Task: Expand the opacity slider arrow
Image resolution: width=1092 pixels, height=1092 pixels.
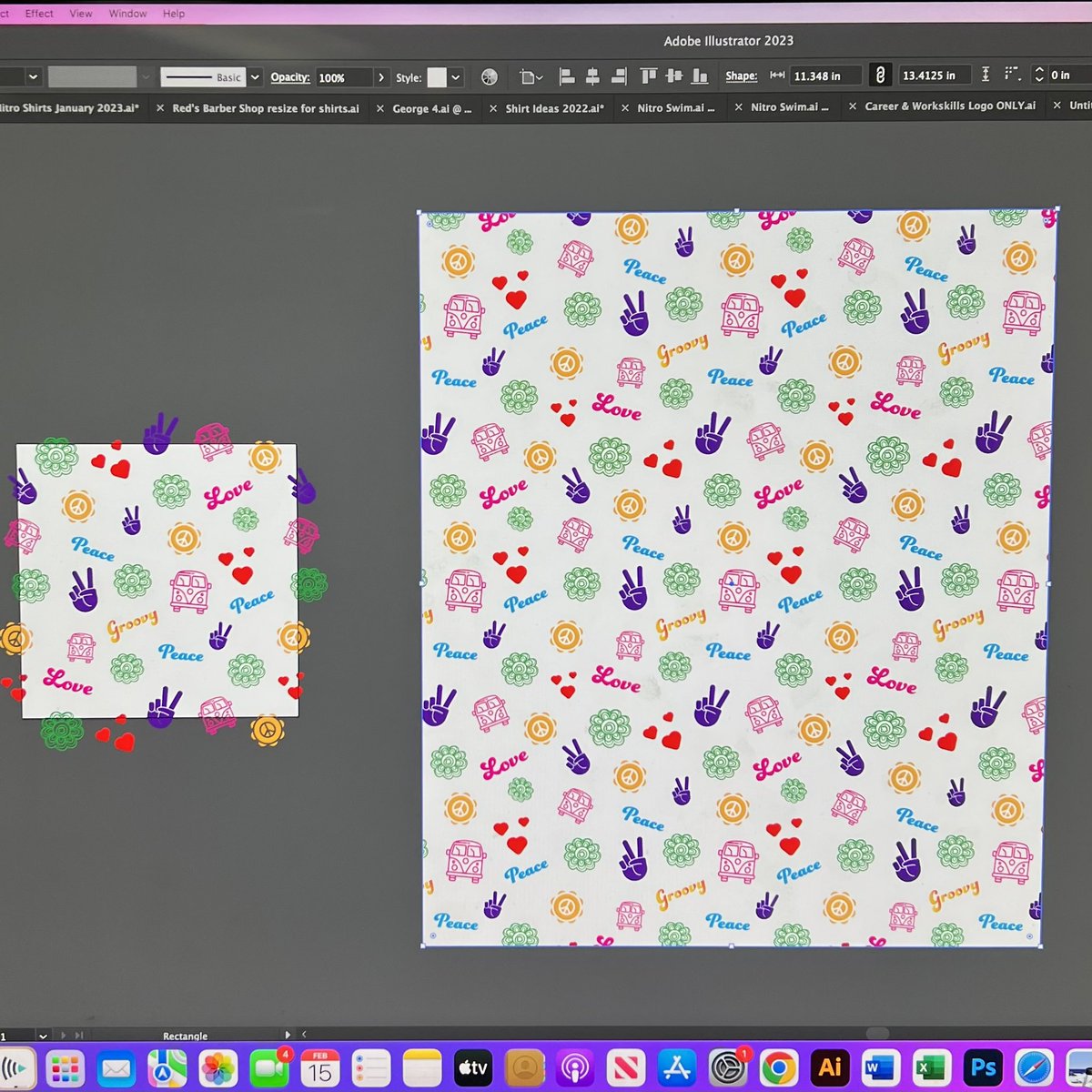Action: [382, 77]
